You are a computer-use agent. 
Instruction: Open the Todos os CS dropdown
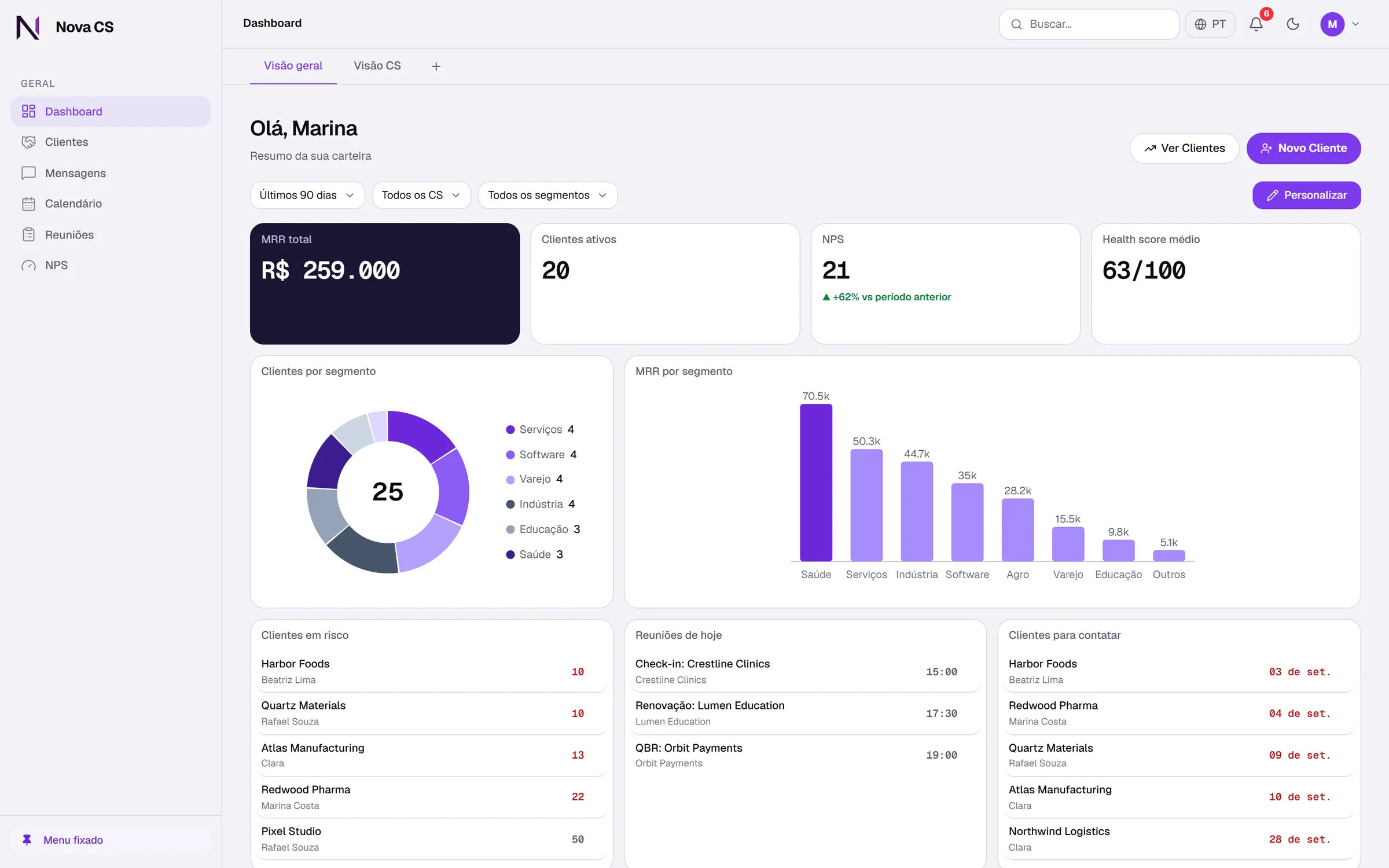421,196
